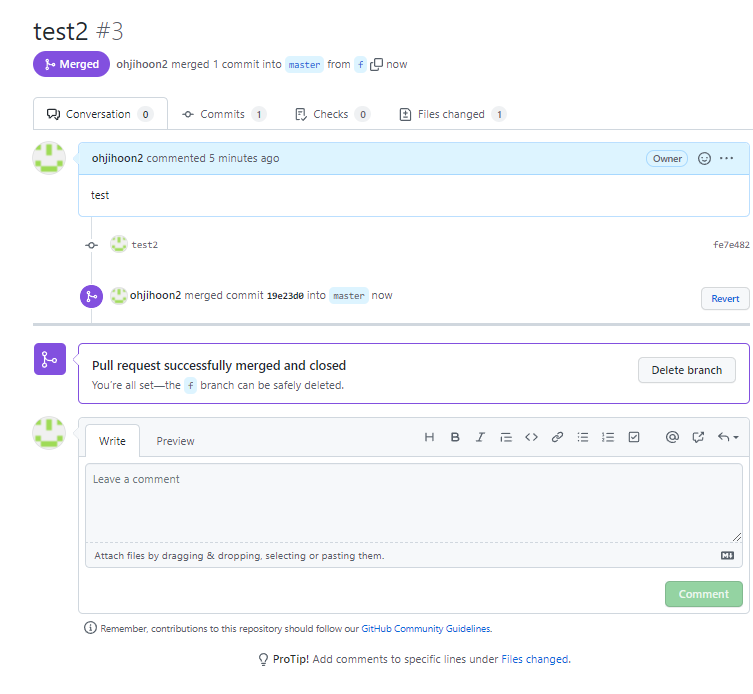Add emoji reaction to ohjihoon2's comment
753x694 pixels.
(x=704, y=158)
